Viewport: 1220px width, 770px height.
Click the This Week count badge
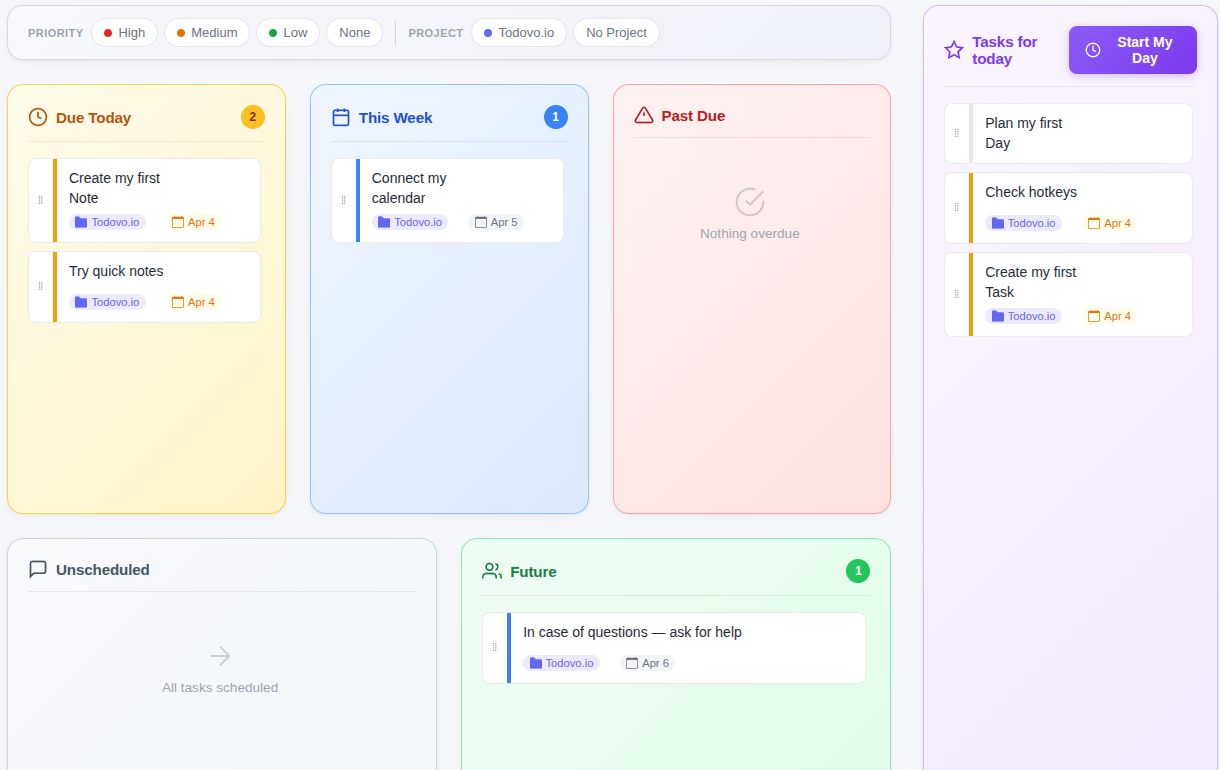pyautogui.click(x=556, y=117)
